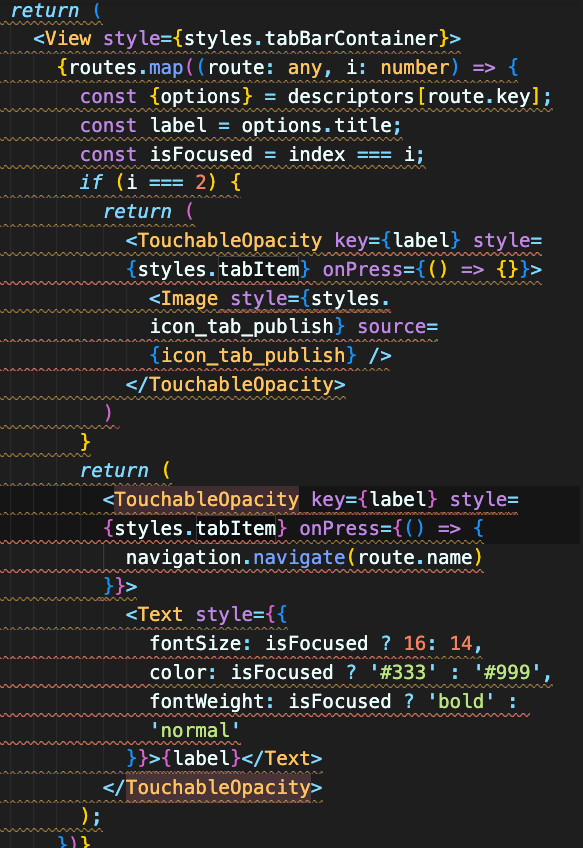Click 'title' in options.title
583x848 pixels.
point(363,125)
